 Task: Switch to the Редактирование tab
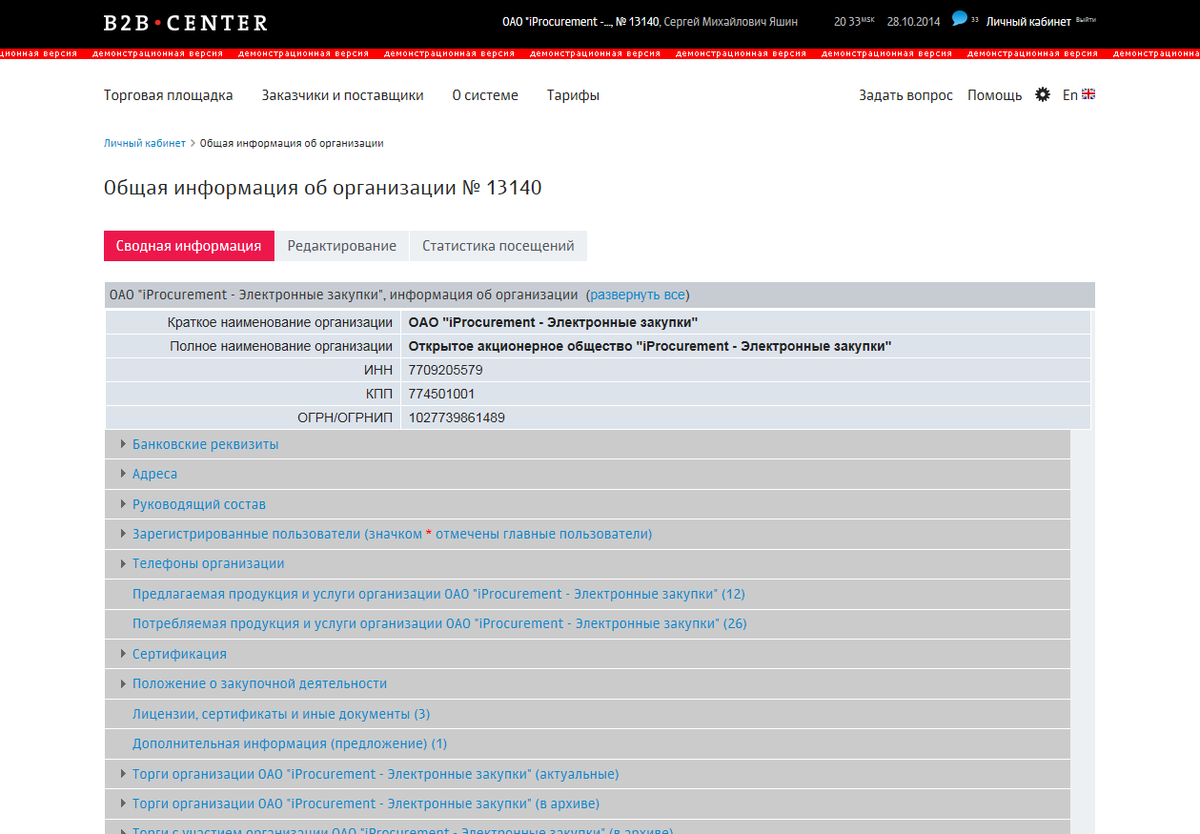(x=342, y=246)
